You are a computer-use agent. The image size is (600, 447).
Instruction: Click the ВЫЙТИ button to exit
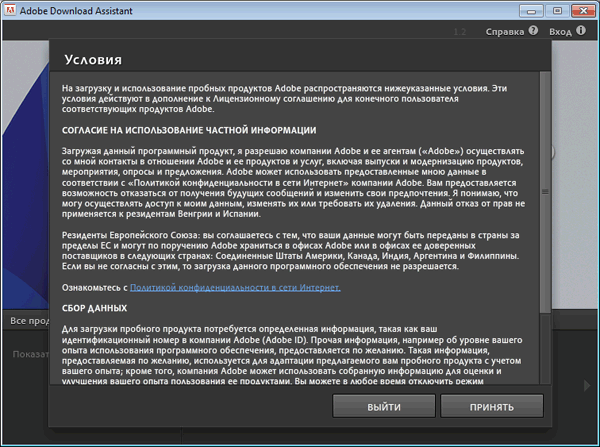(384, 406)
